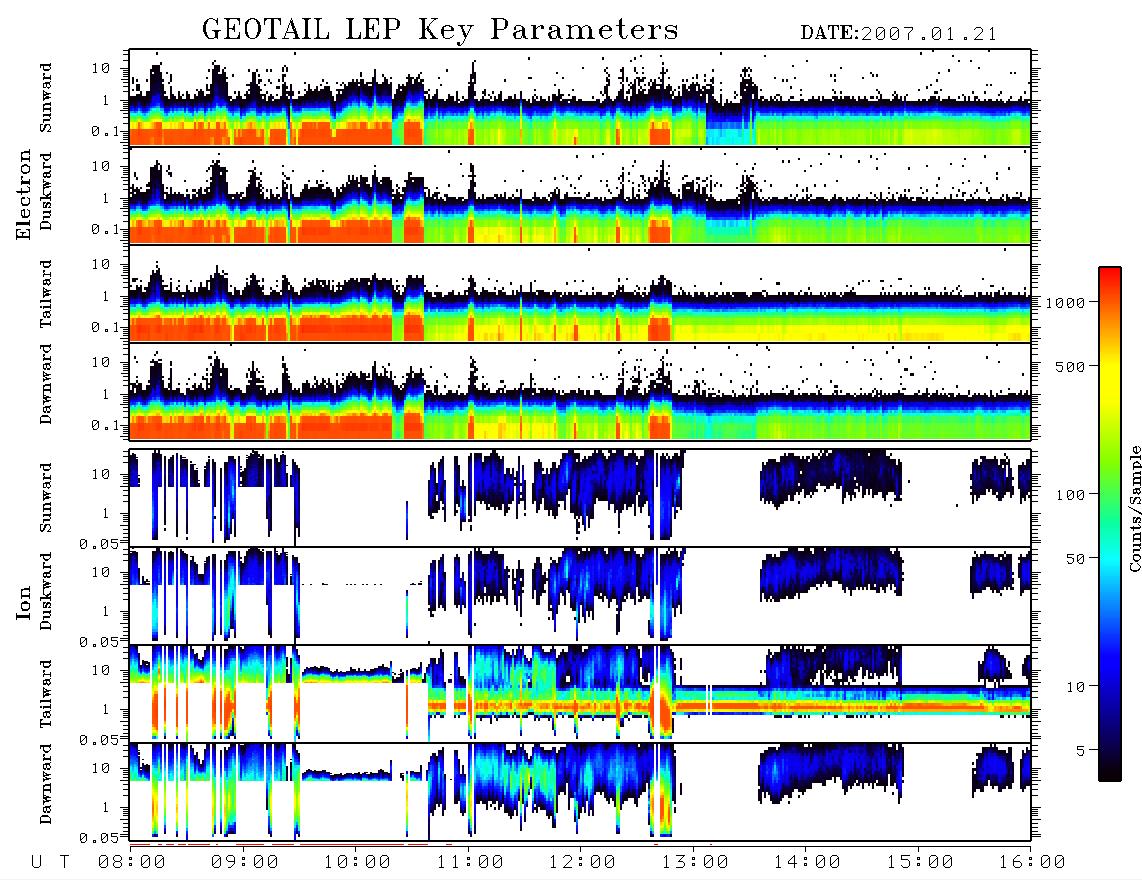Select the Ion Dawnward spectrogram panel
The height and width of the screenshot is (880, 1142).
click(580, 792)
